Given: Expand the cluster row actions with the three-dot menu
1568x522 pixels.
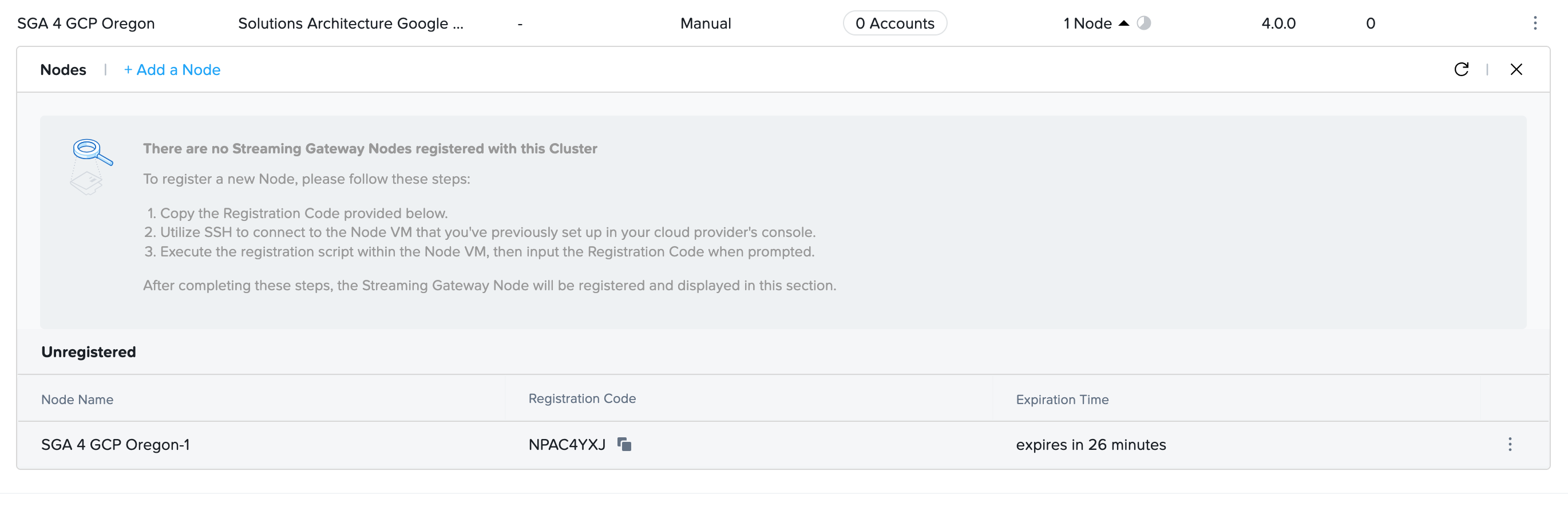Looking at the screenshot, I should click(x=1535, y=23).
